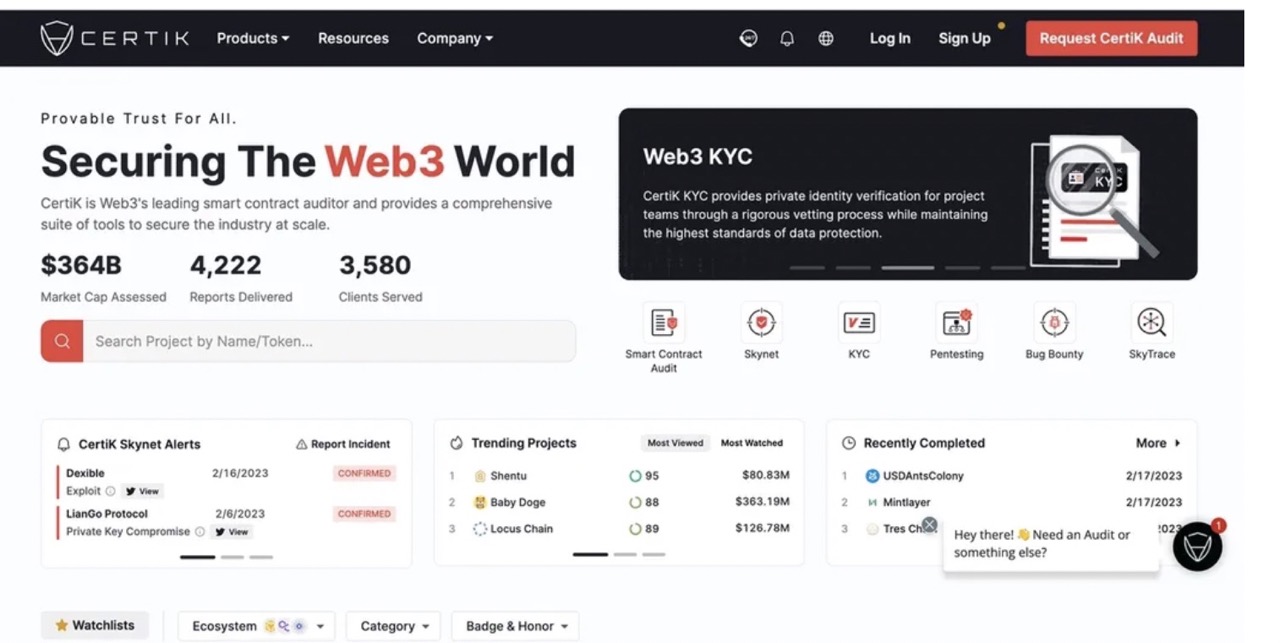Viewport: 1280px width, 643px height.
Task: Select the Bug Bounty service icon
Action: click(1053, 323)
